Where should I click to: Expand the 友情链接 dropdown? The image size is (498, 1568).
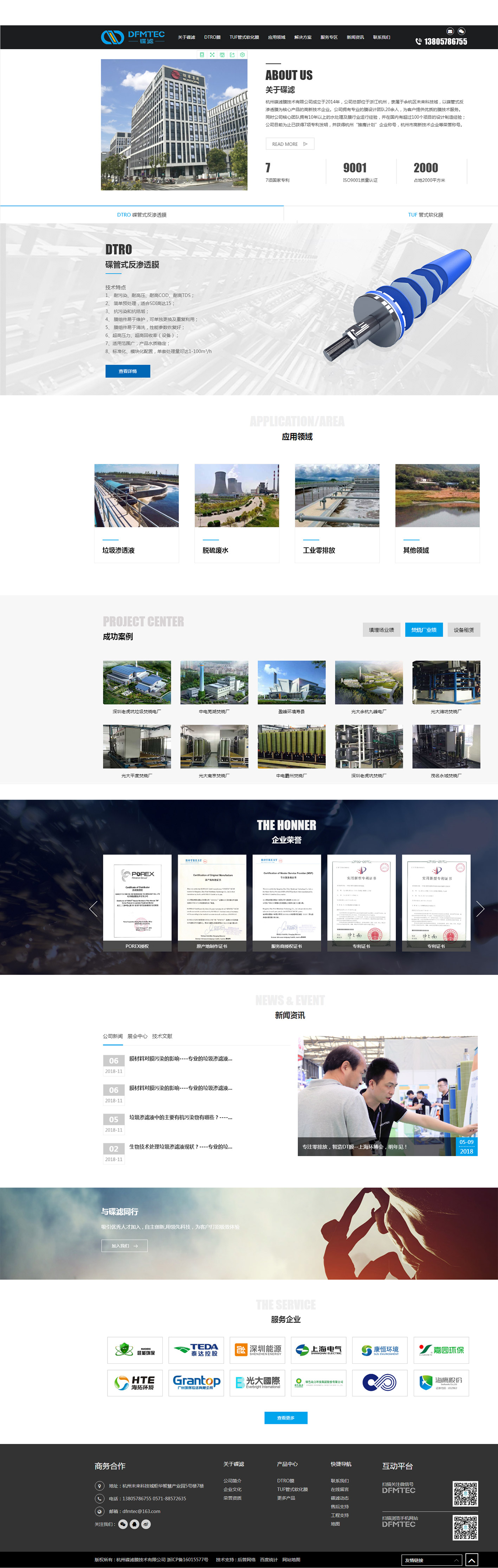click(431, 1560)
